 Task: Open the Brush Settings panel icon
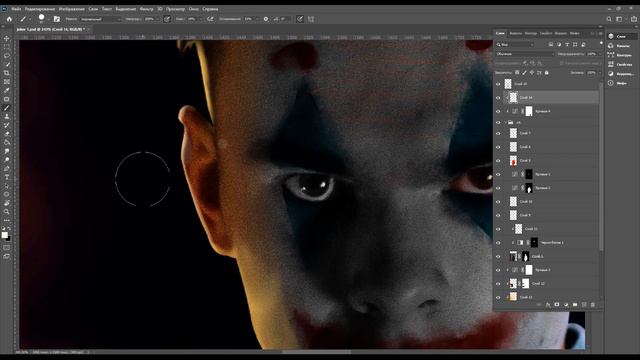click(x=57, y=19)
